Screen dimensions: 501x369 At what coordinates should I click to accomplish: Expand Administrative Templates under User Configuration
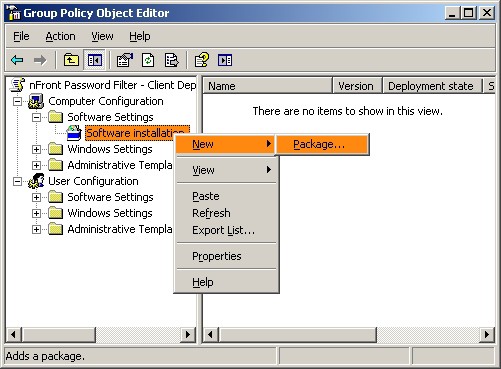pos(36,229)
